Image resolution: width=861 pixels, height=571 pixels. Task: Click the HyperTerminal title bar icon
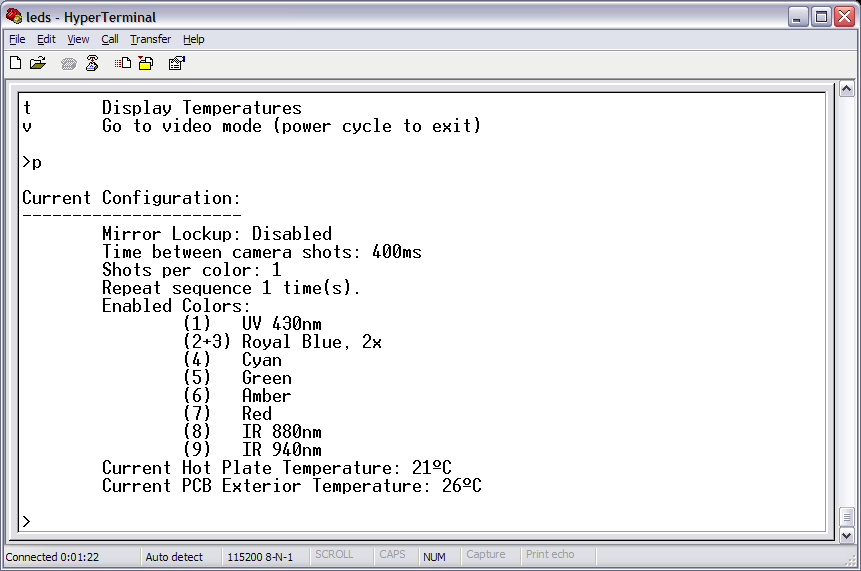pos(13,17)
